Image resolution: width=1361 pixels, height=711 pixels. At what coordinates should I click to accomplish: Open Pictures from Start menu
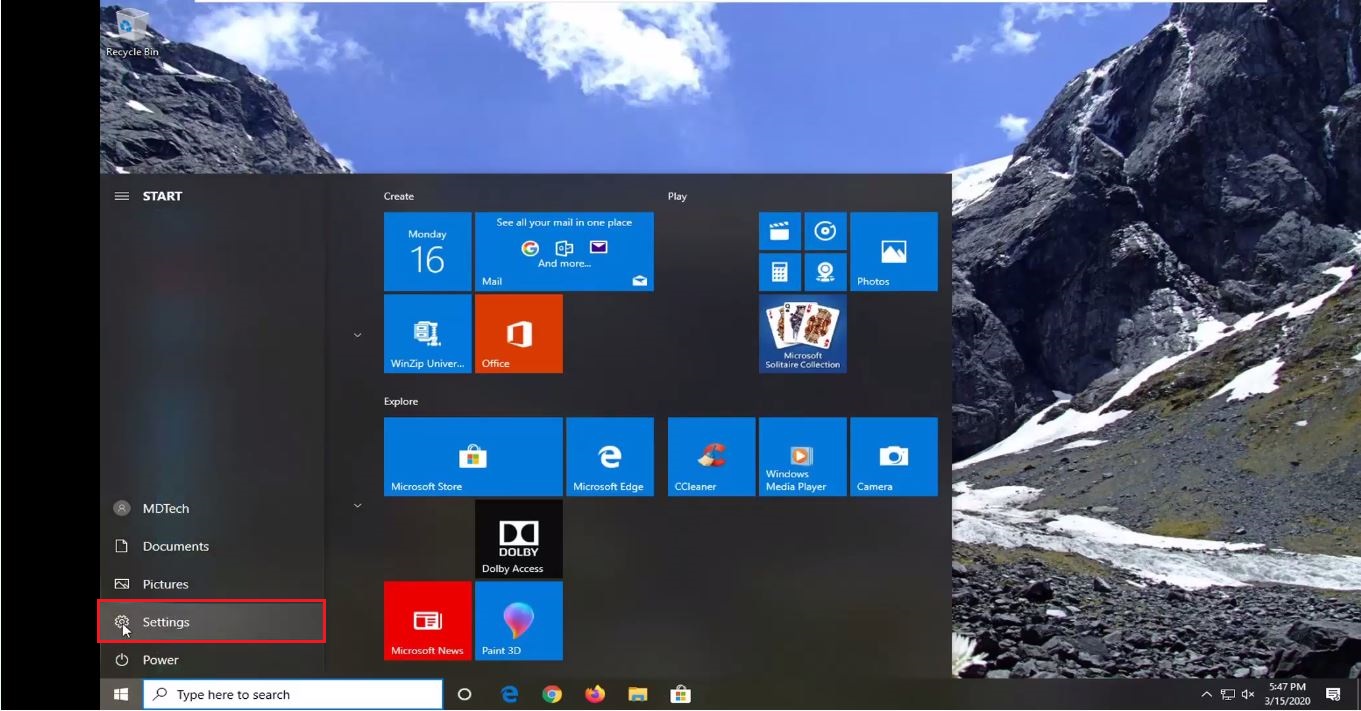[212, 584]
